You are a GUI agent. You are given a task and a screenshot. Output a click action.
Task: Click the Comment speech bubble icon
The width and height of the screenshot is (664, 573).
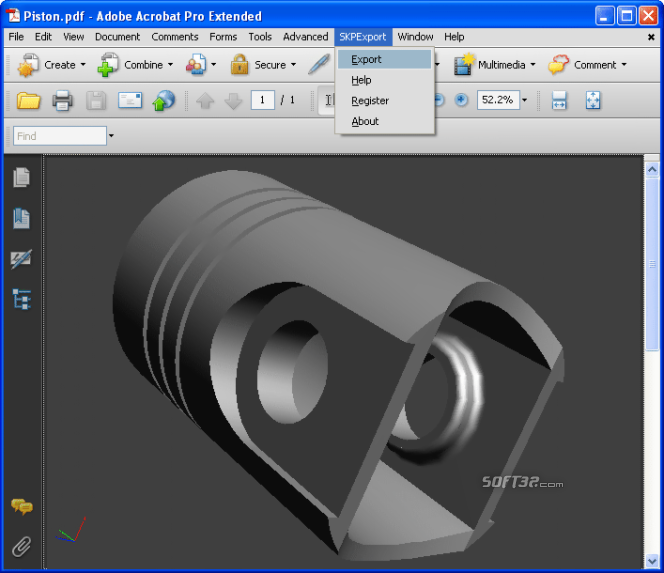[558, 65]
